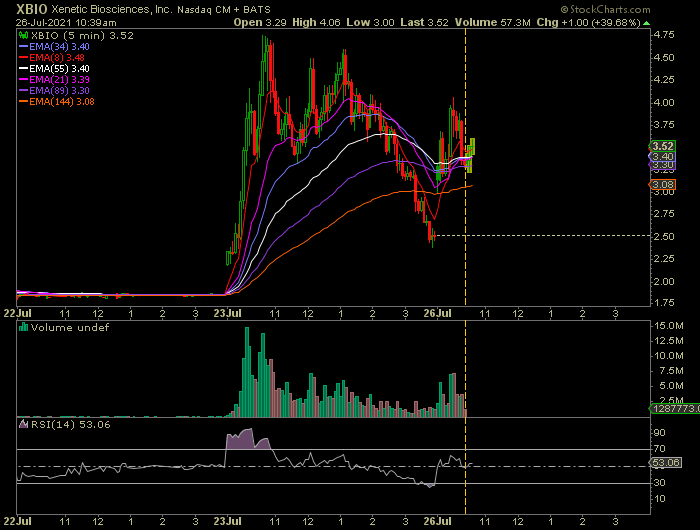Click the RSI(14) 53.06 panel label
The image size is (700, 530).
point(71,424)
